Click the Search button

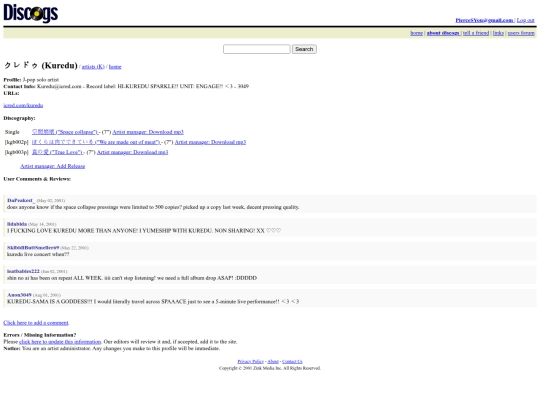(x=304, y=49)
